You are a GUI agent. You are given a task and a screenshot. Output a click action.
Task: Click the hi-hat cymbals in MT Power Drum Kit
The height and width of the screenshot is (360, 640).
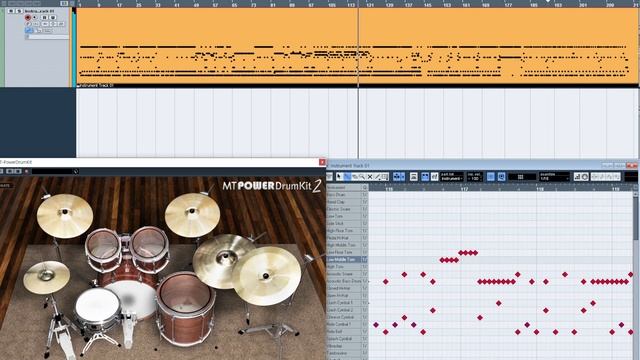point(46,277)
